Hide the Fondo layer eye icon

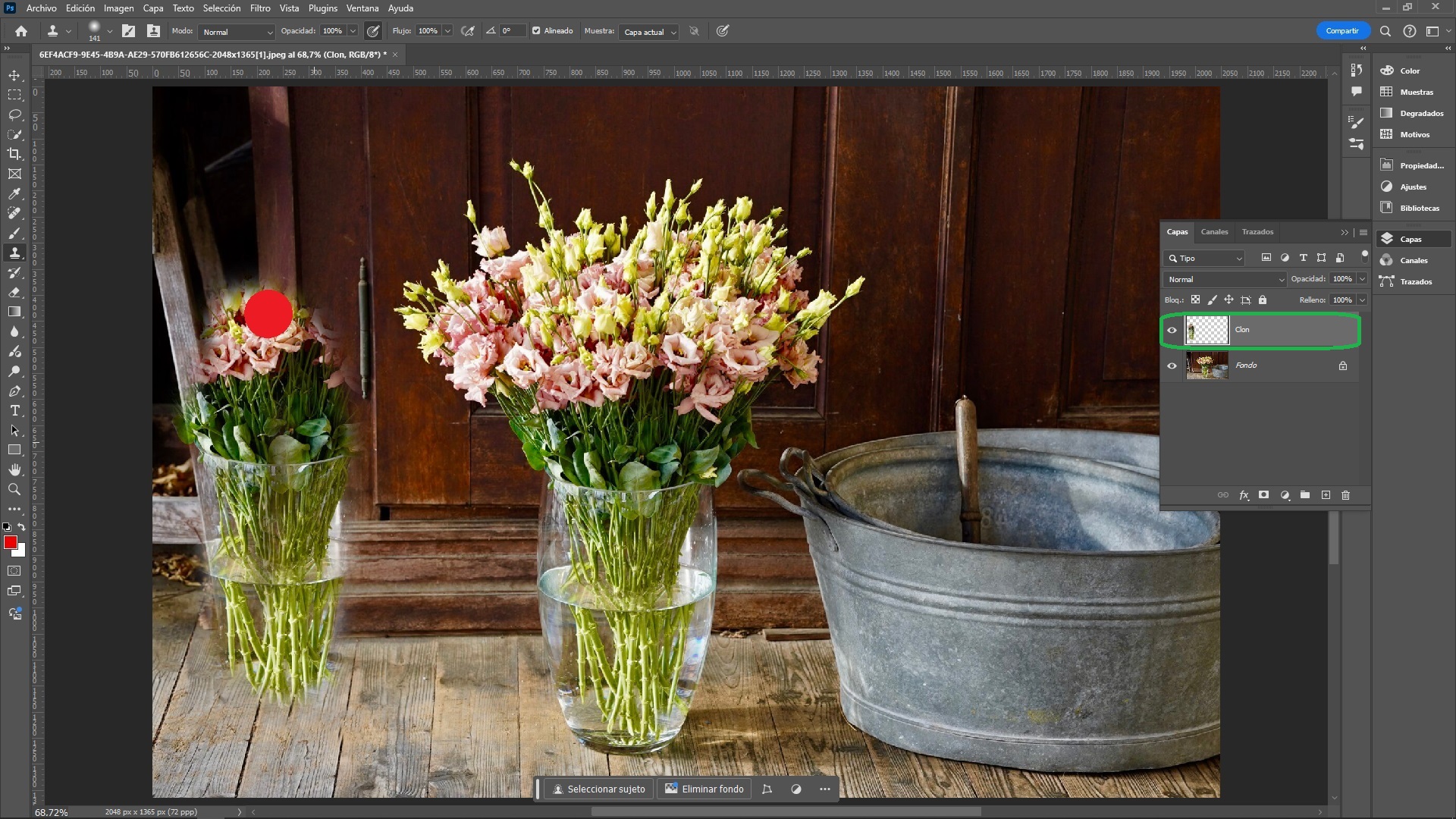(x=1172, y=366)
